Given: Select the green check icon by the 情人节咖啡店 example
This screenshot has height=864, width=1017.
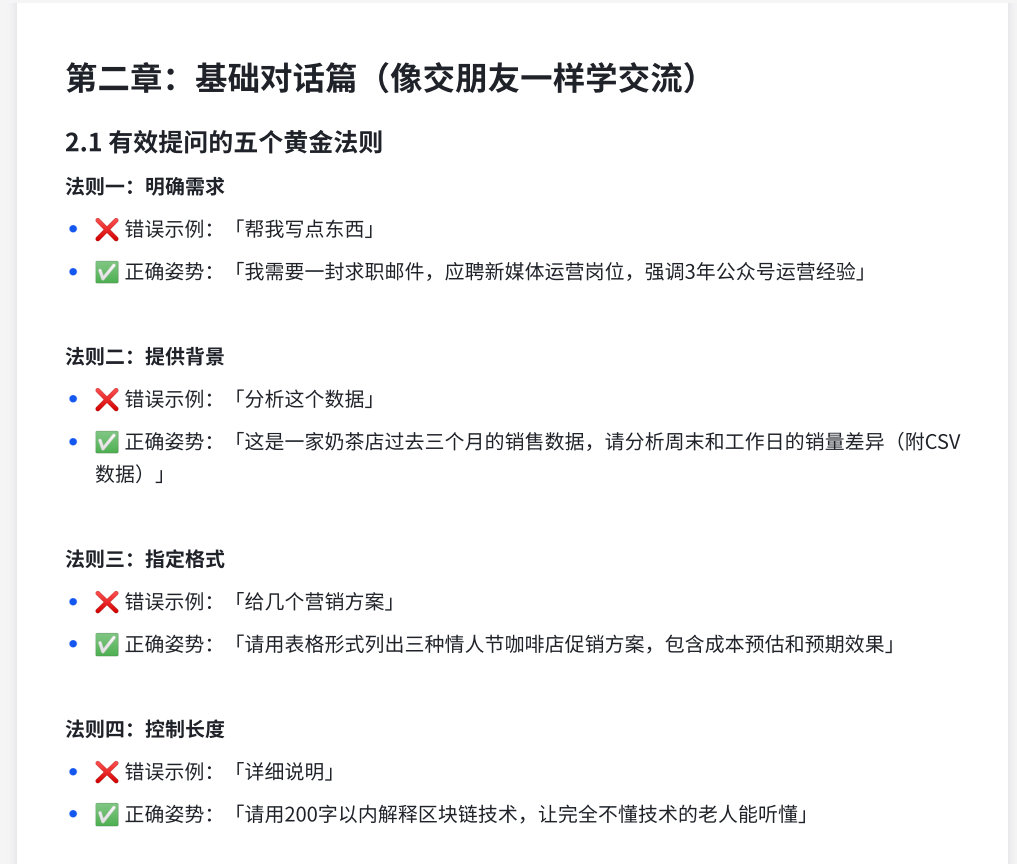Looking at the screenshot, I should [107, 644].
